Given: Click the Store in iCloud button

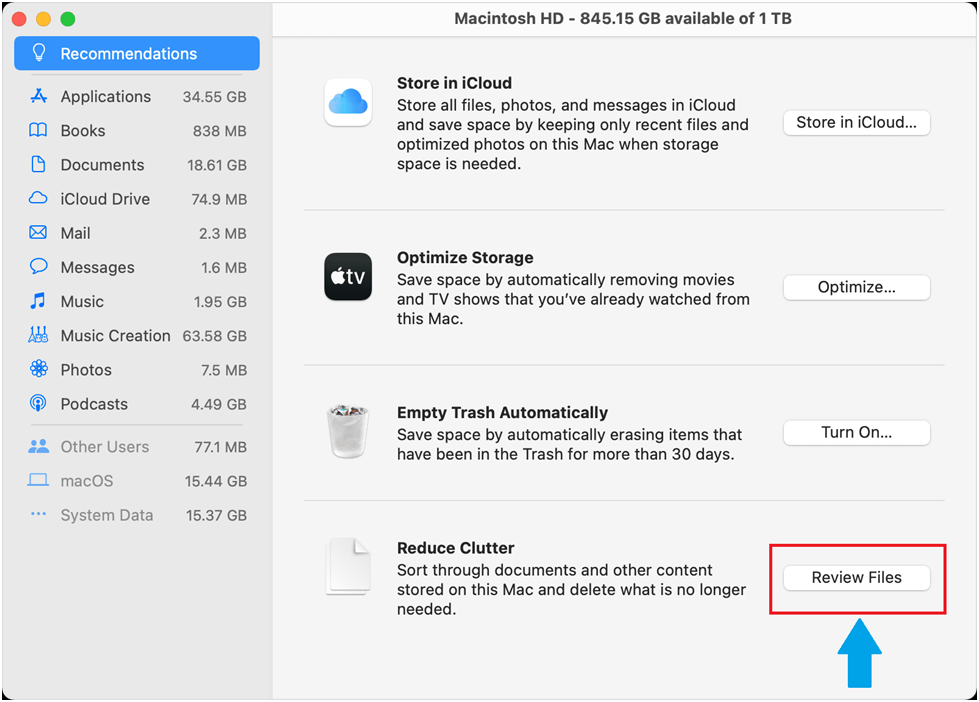Looking at the screenshot, I should tap(857, 122).
